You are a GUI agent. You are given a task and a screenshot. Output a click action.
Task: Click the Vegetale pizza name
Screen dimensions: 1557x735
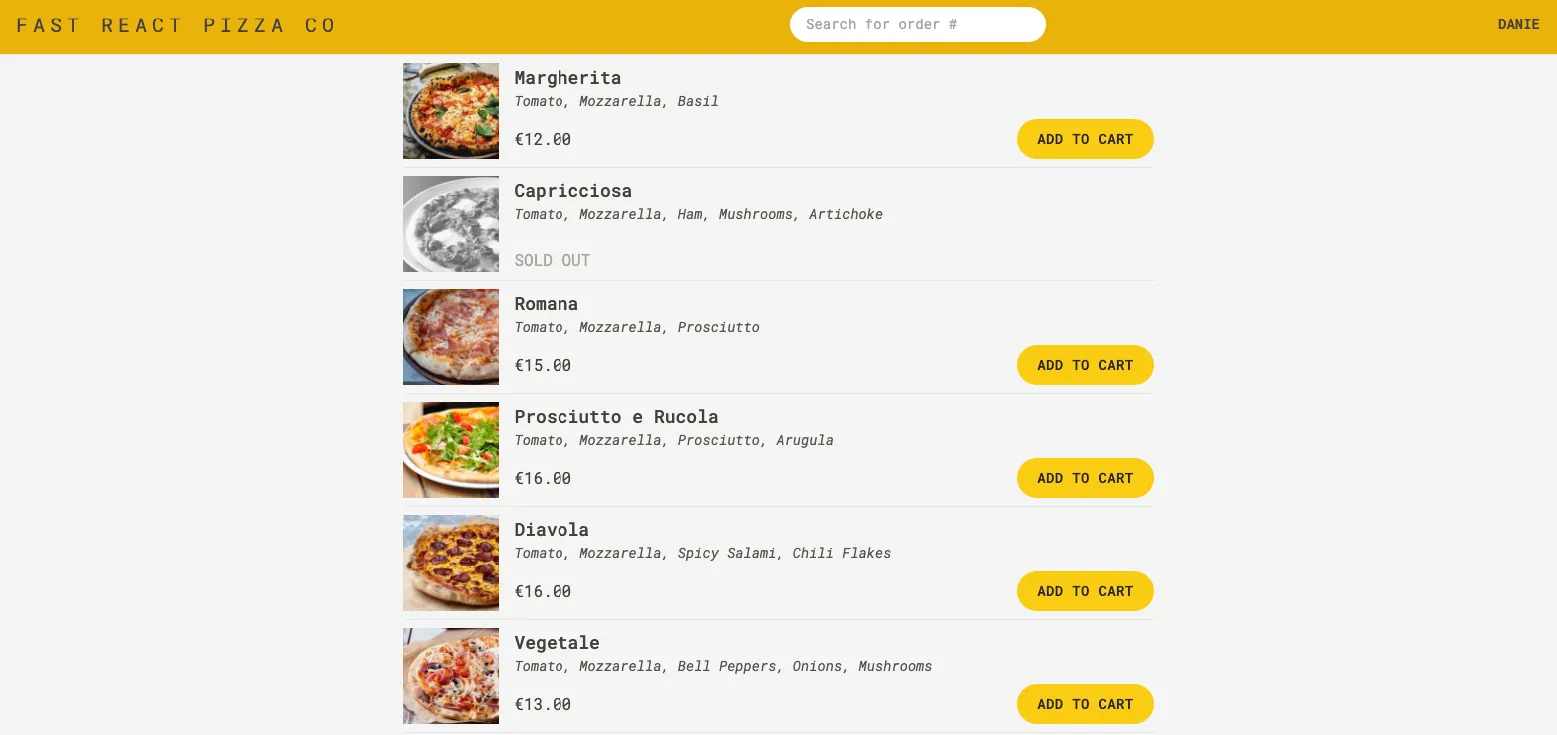(557, 642)
